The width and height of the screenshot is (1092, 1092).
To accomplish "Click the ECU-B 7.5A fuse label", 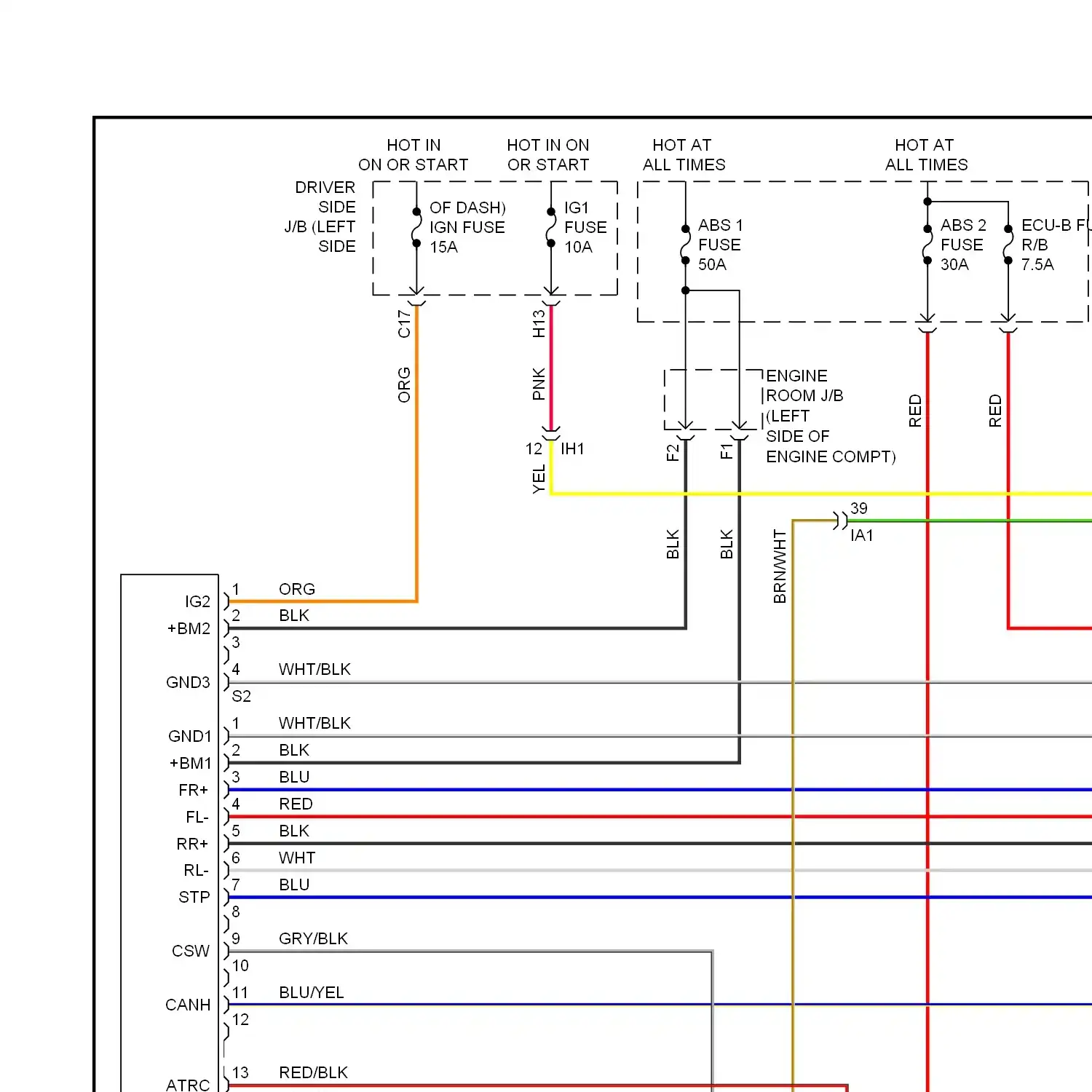I will tap(1056, 245).
